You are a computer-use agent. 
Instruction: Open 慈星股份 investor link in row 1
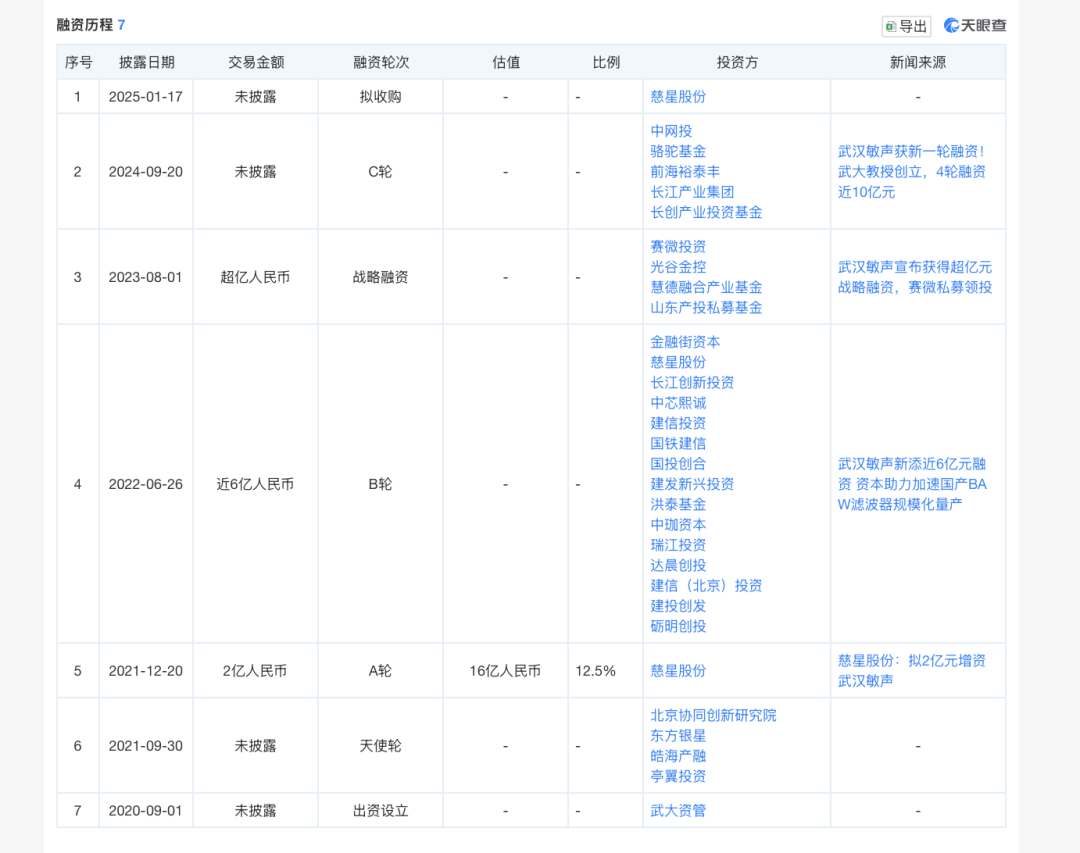(678, 97)
